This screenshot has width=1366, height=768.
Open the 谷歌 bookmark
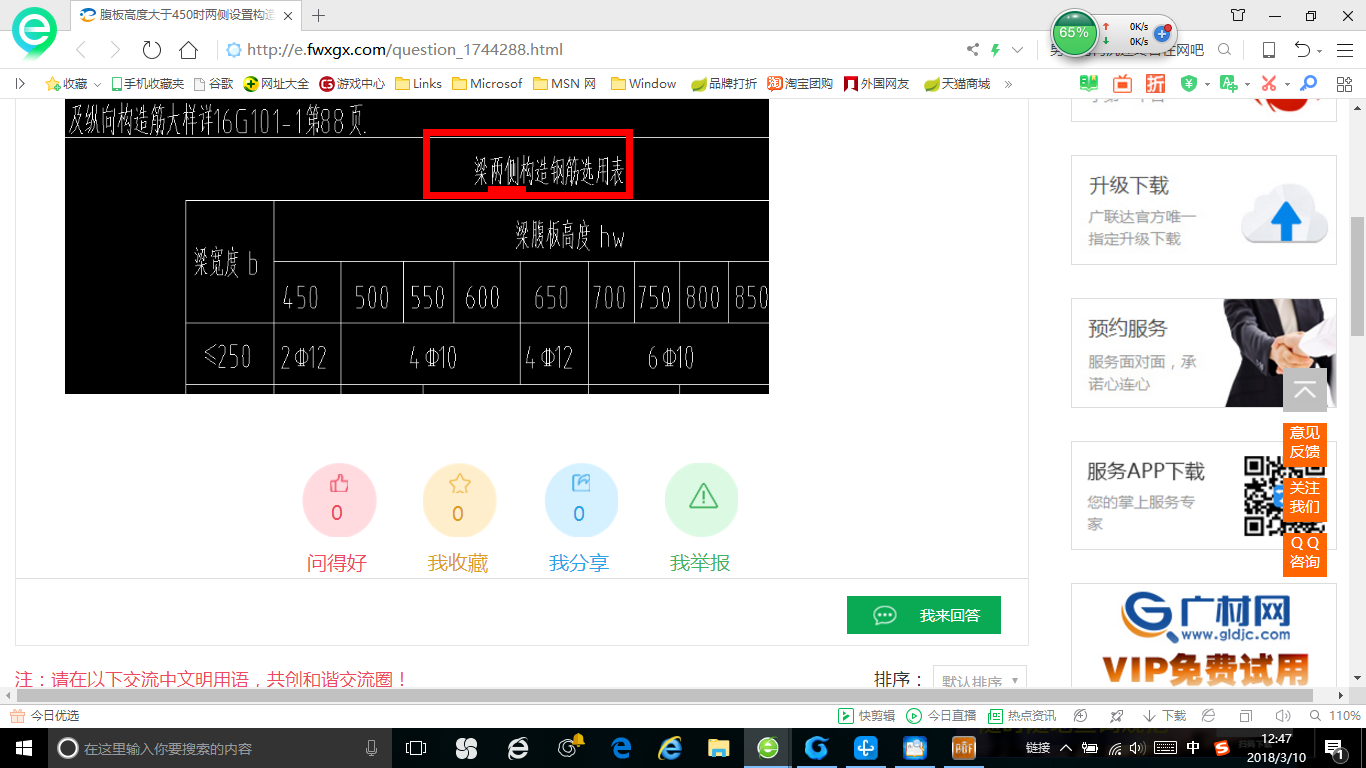[213, 84]
